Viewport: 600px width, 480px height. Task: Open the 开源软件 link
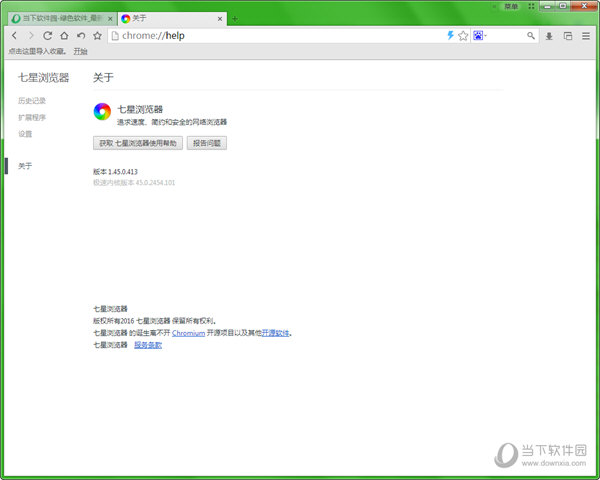pos(275,333)
